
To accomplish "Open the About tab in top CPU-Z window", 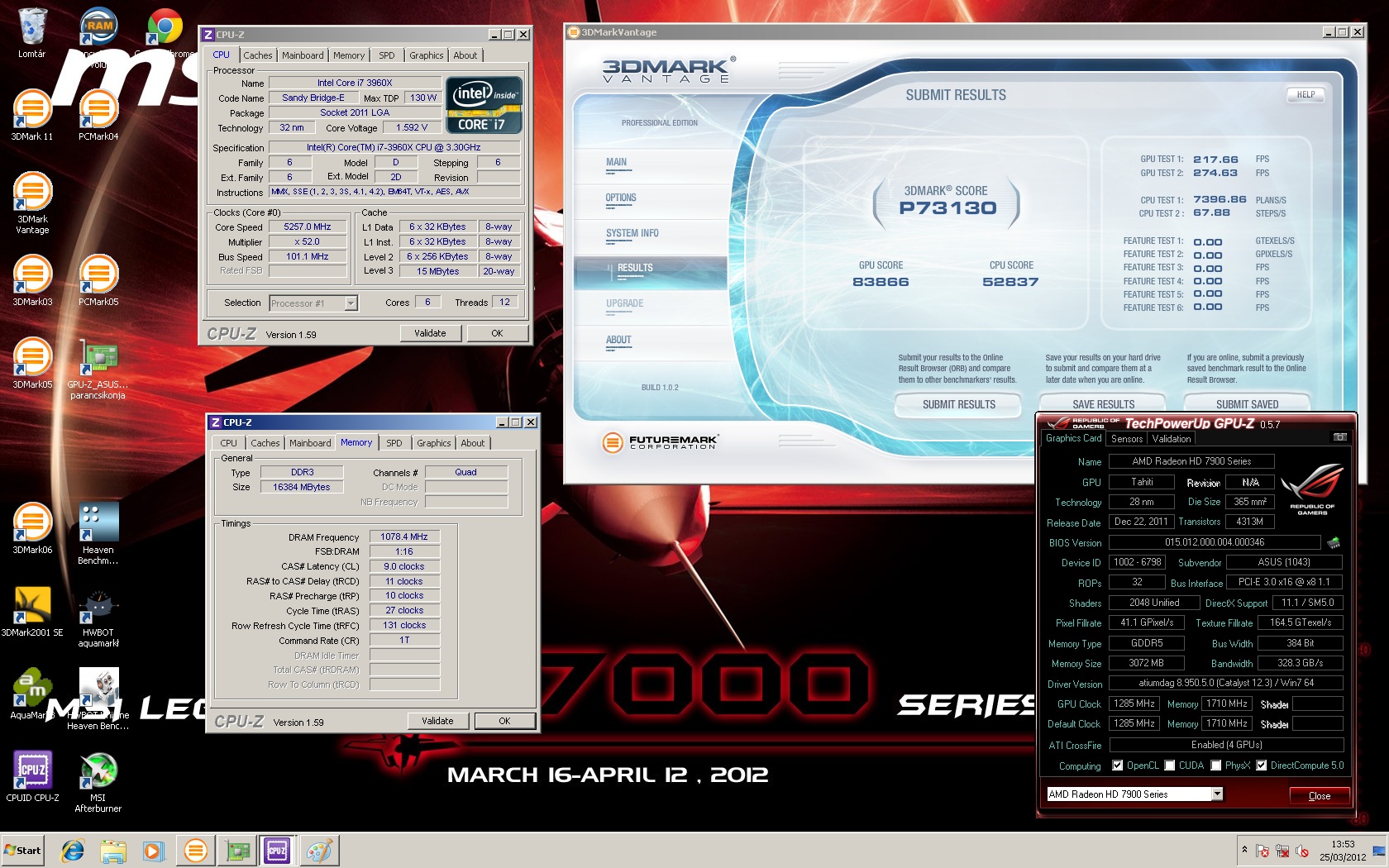I will click(465, 55).
